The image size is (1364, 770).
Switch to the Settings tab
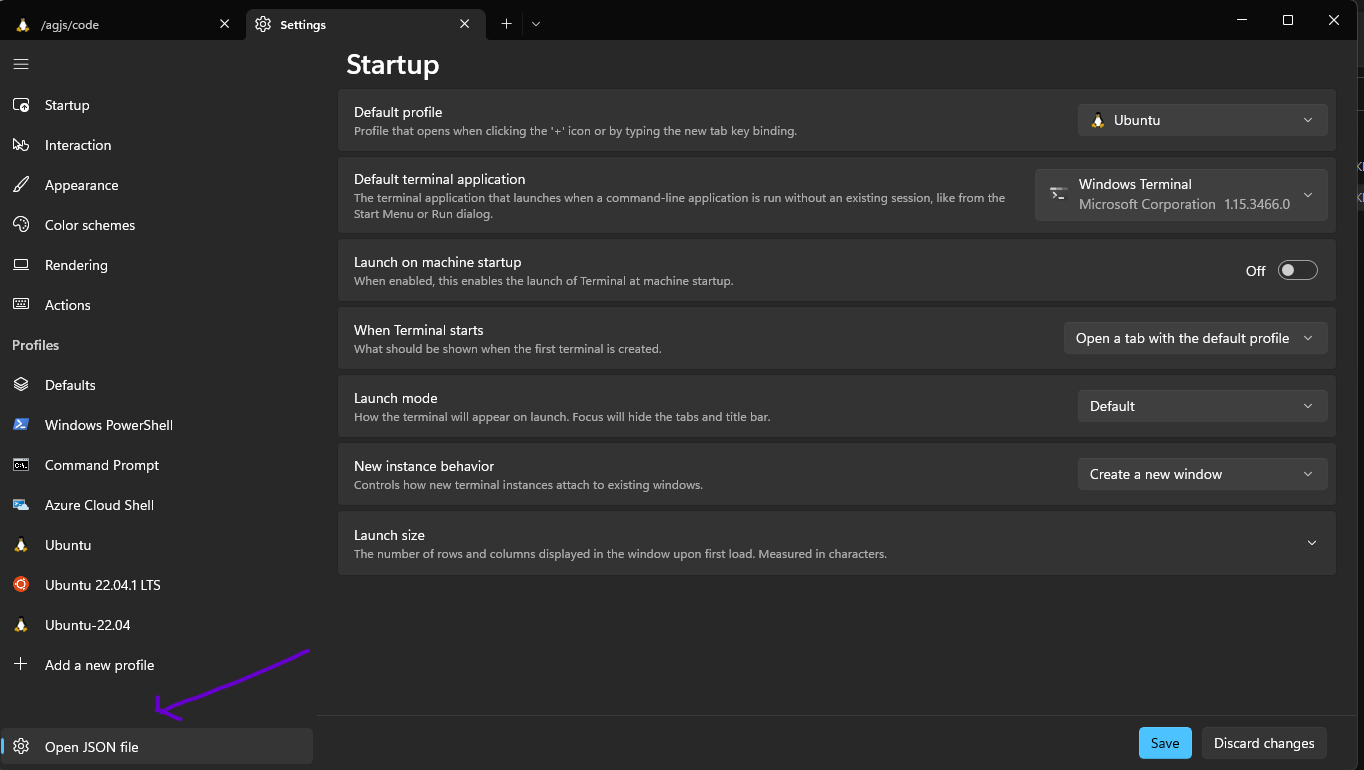click(x=364, y=24)
